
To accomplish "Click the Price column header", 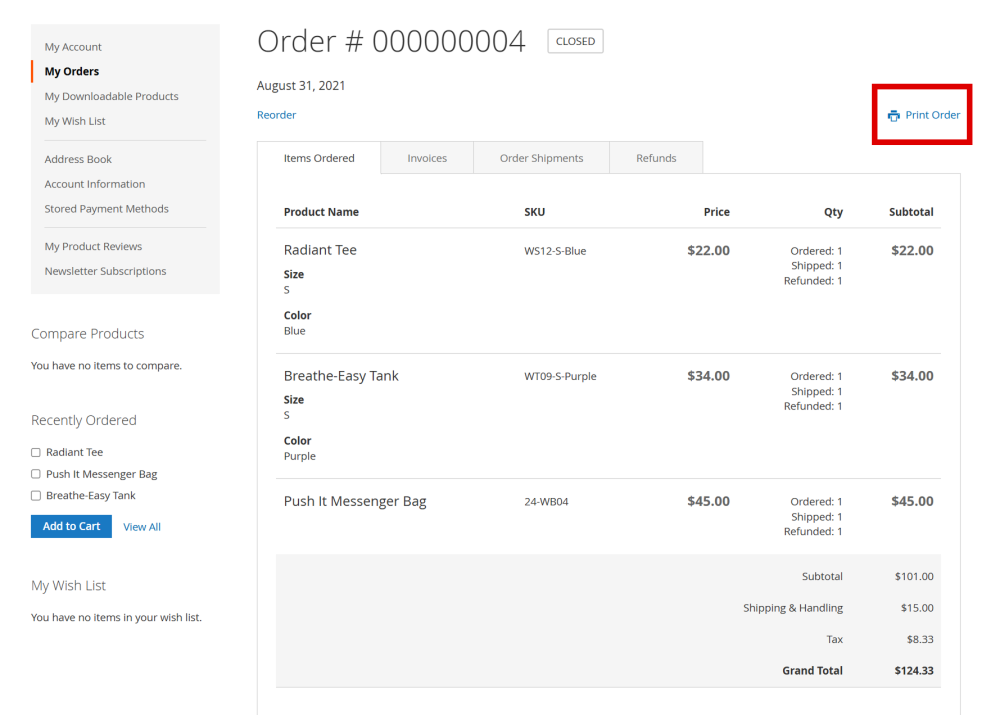I will [717, 212].
